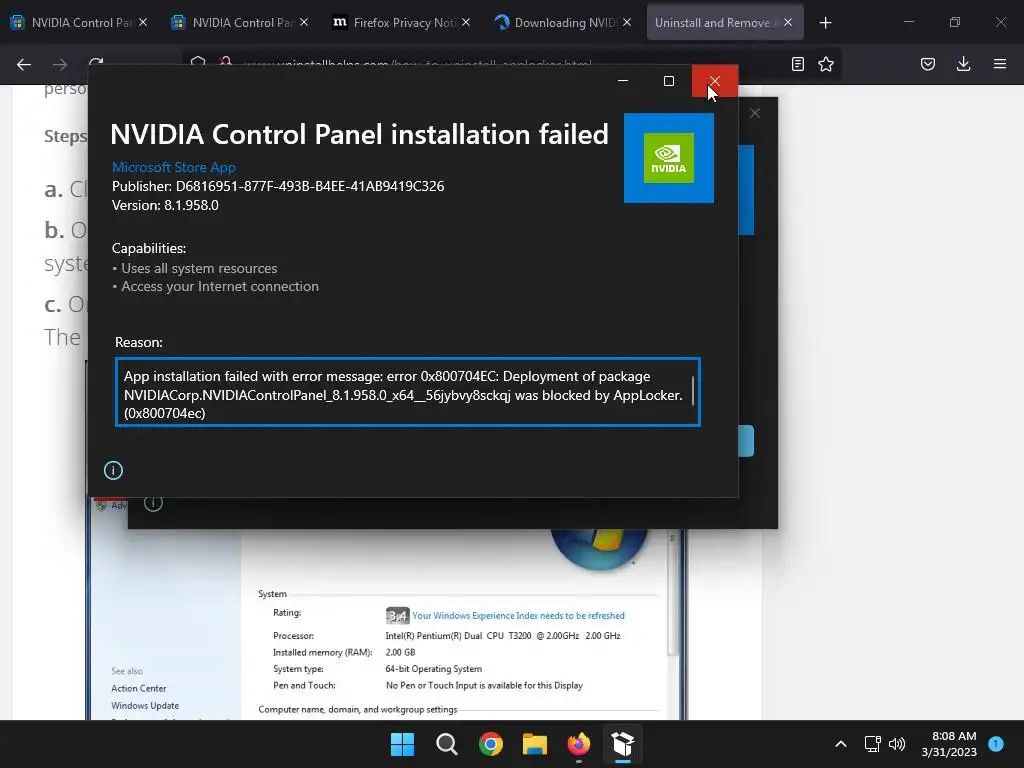Click the Windows Experience Index 3.4 rating badge

click(397, 615)
